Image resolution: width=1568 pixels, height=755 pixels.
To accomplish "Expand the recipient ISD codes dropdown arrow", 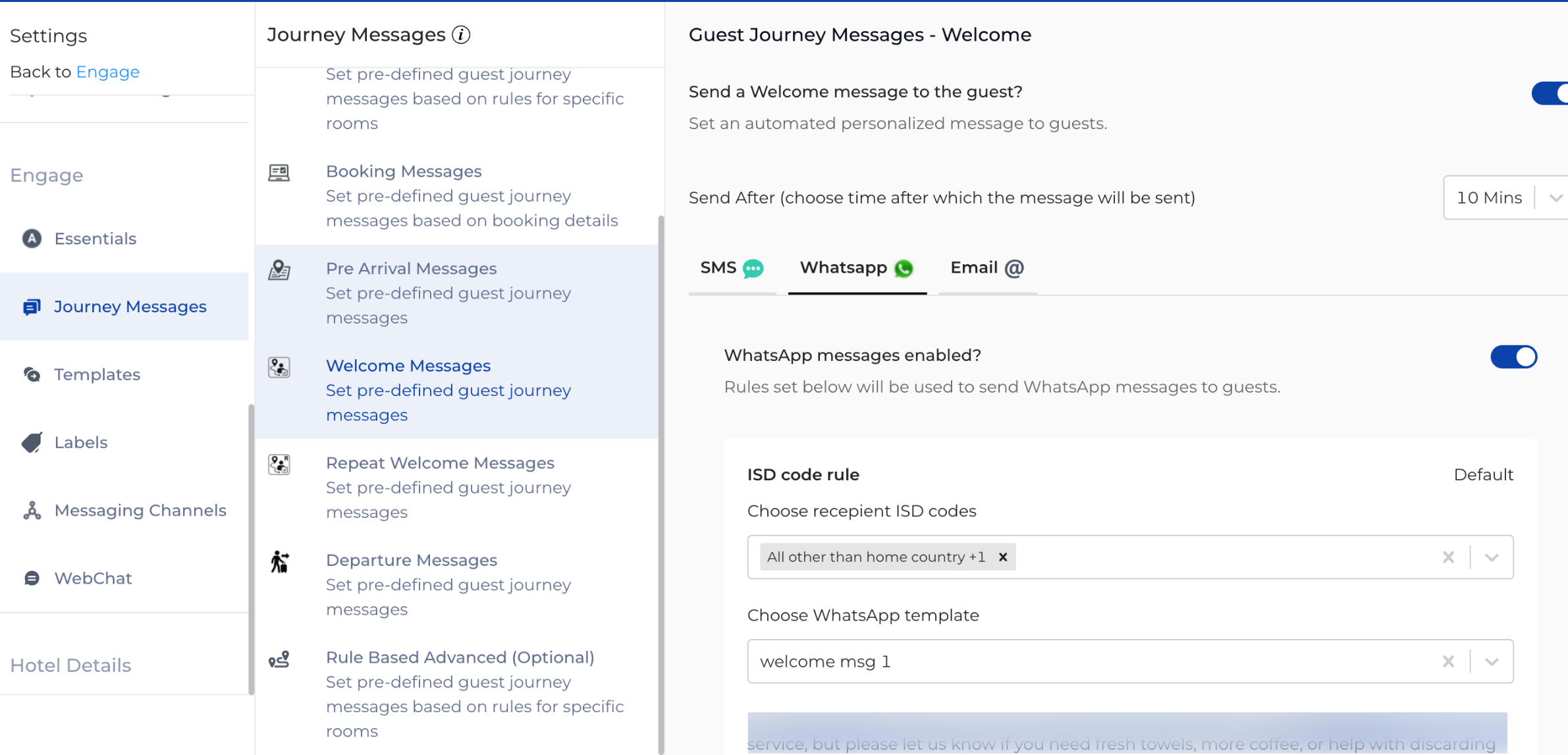I will (x=1492, y=557).
